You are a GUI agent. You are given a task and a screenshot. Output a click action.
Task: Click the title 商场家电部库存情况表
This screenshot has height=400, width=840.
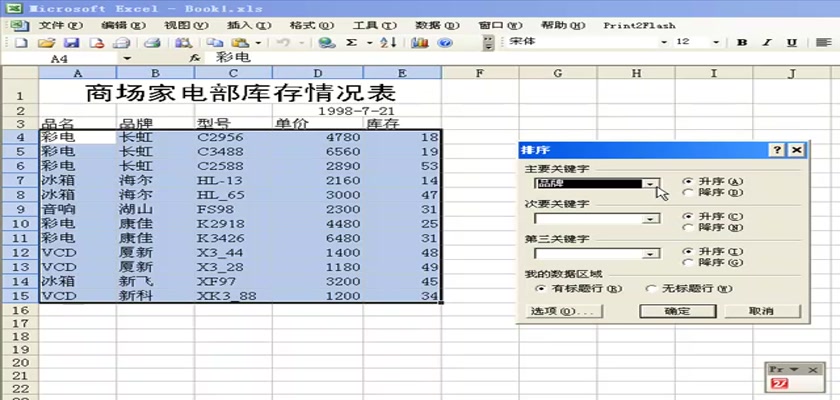(x=241, y=93)
